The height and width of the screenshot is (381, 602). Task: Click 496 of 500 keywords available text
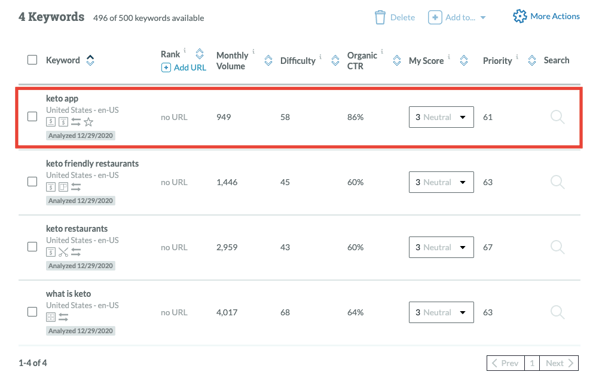[x=149, y=18]
